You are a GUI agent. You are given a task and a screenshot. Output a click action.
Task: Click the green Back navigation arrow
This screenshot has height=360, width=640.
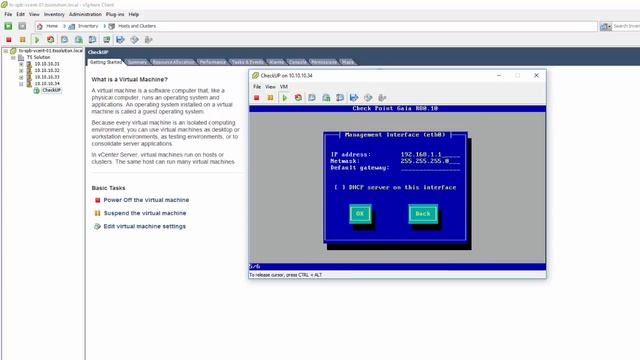click(8, 26)
